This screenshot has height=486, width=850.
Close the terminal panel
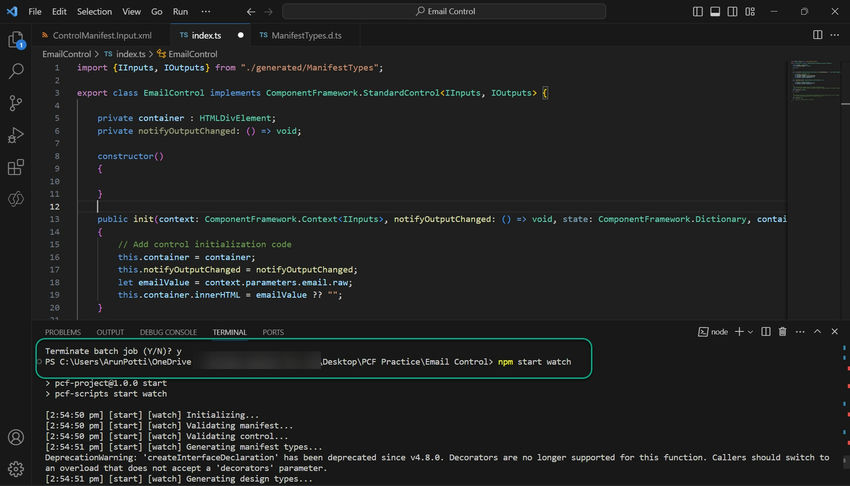tap(835, 332)
